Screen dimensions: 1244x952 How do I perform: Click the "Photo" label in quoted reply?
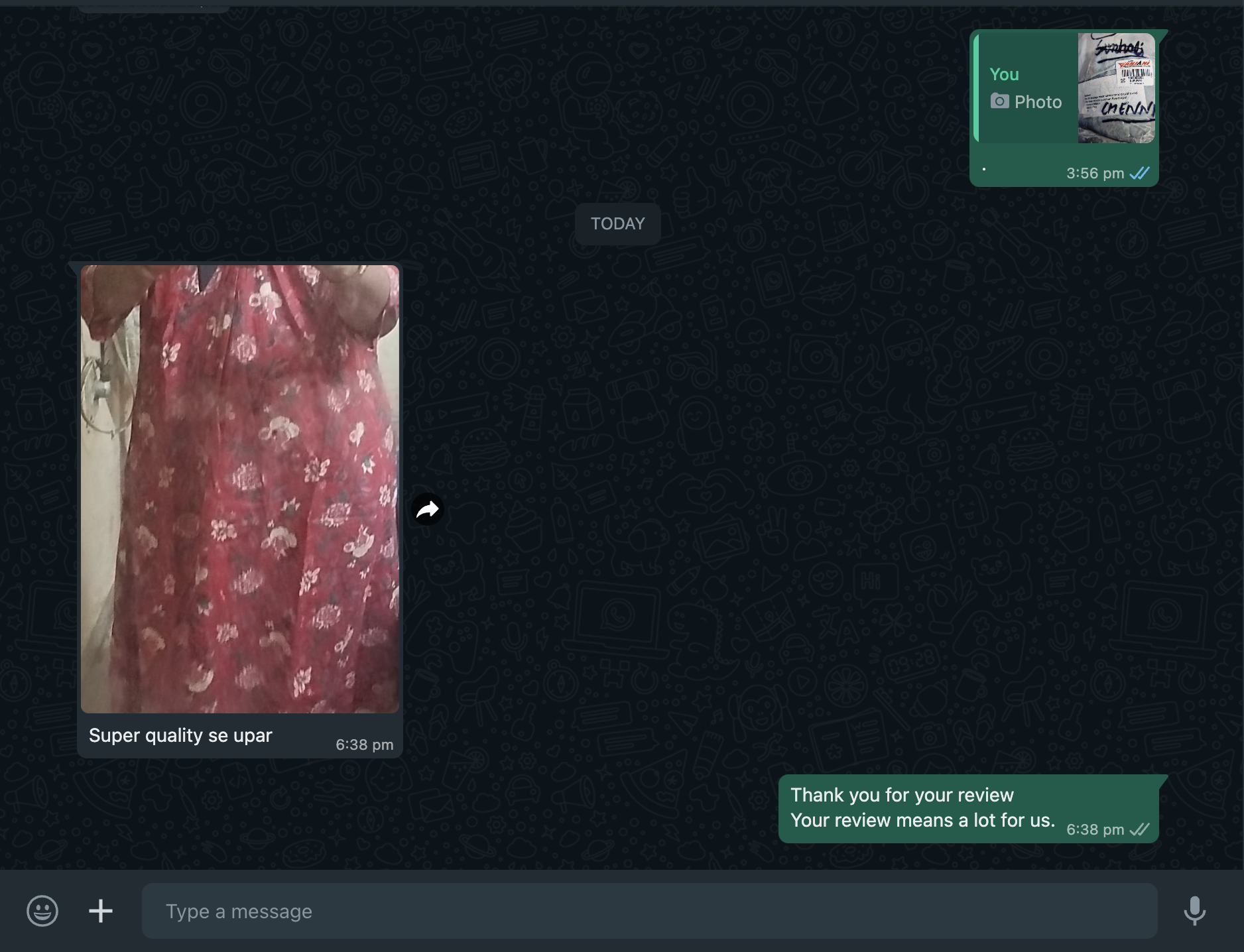1038,102
